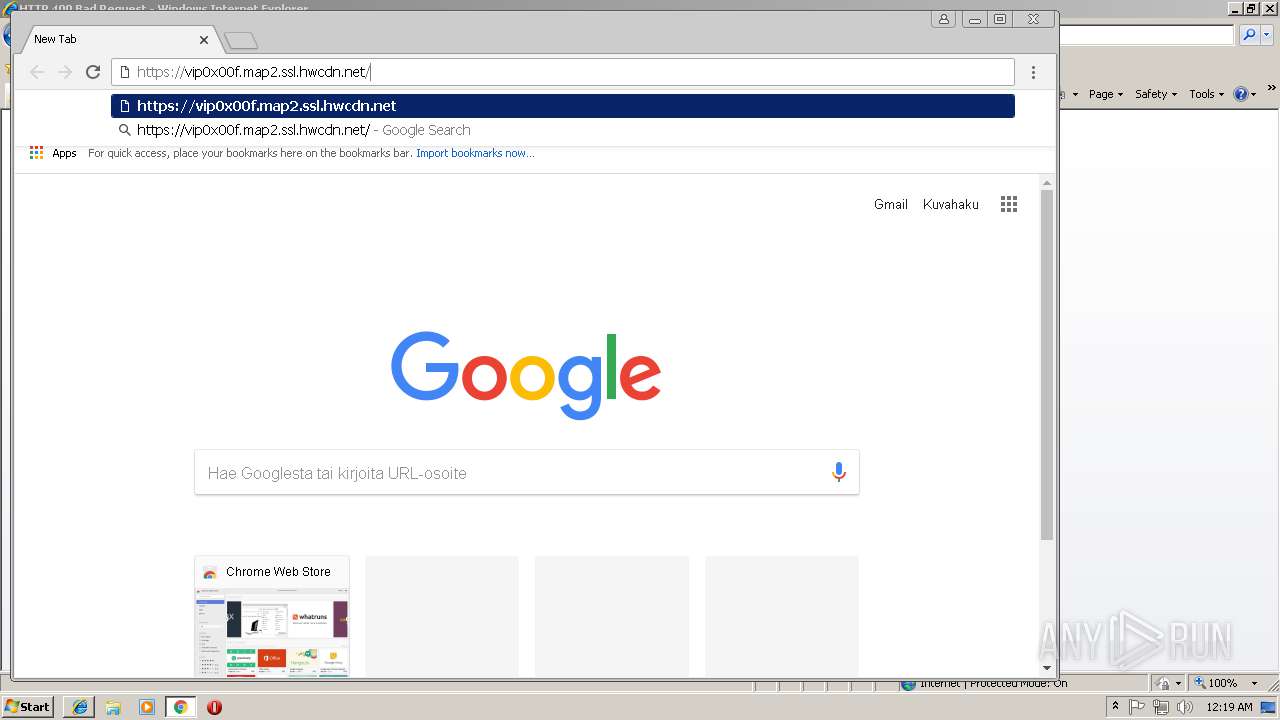Open Chrome's three-dot menu
Image resolution: width=1280 pixels, height=720 pixels.
1033,72
